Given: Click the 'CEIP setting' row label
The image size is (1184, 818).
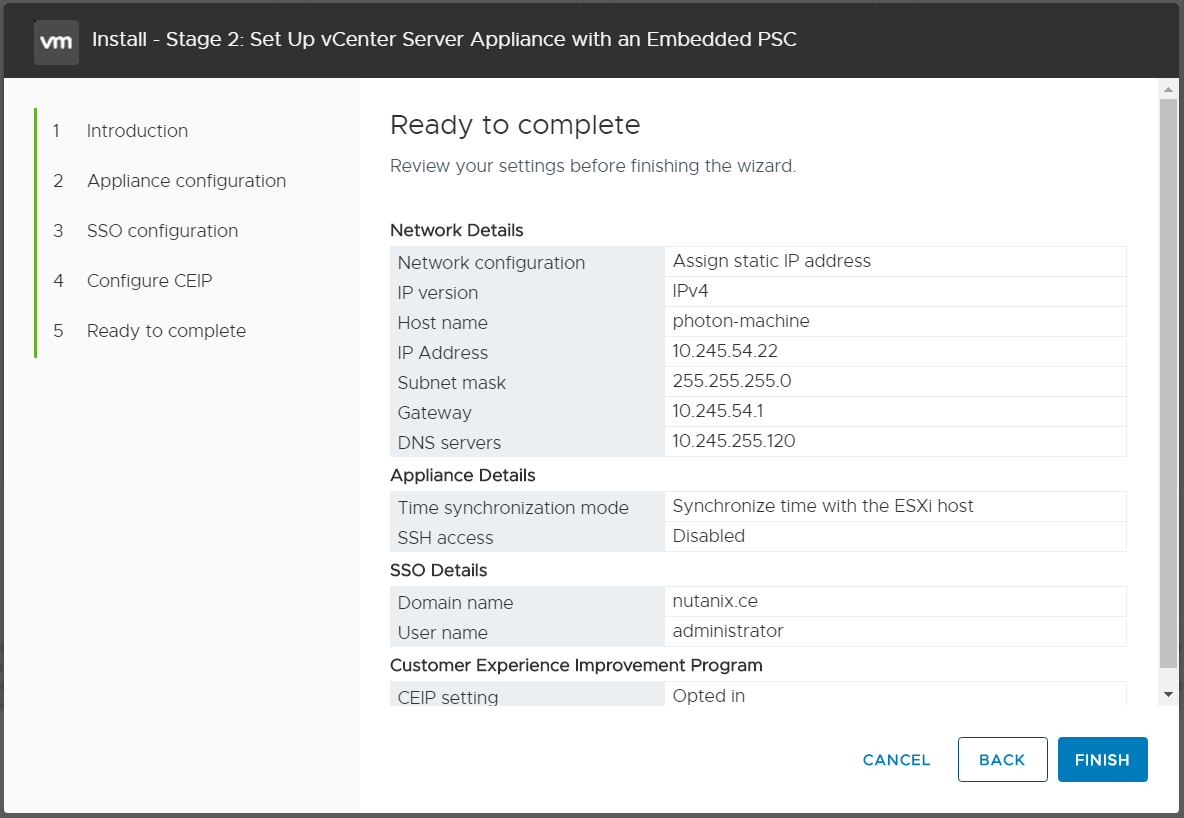Looking at the screenshot, I should click(448, 697).
